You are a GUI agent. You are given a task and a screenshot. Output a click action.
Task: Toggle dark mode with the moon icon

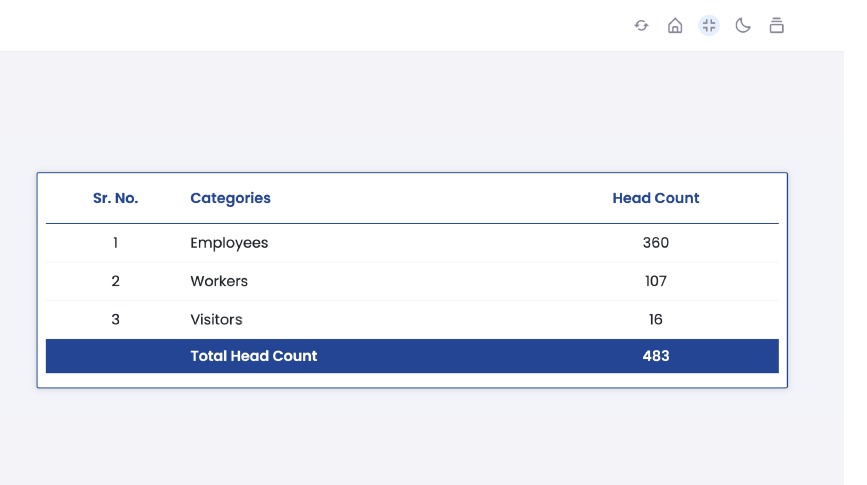tap(743, 26)
